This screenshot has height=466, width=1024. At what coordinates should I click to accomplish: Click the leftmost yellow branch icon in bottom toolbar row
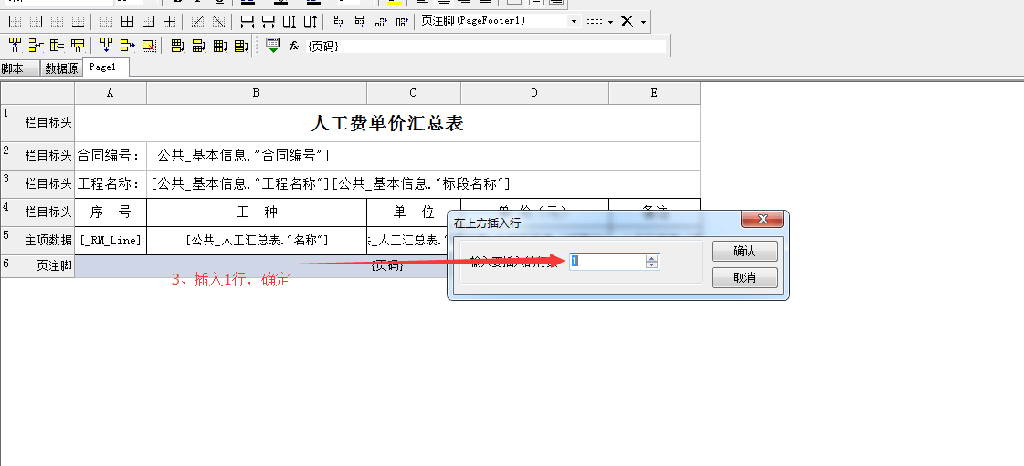[14, 45]
